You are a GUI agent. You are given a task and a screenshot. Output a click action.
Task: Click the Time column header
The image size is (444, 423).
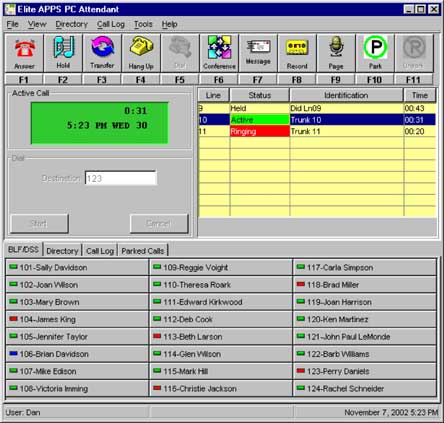pos(420,95)
